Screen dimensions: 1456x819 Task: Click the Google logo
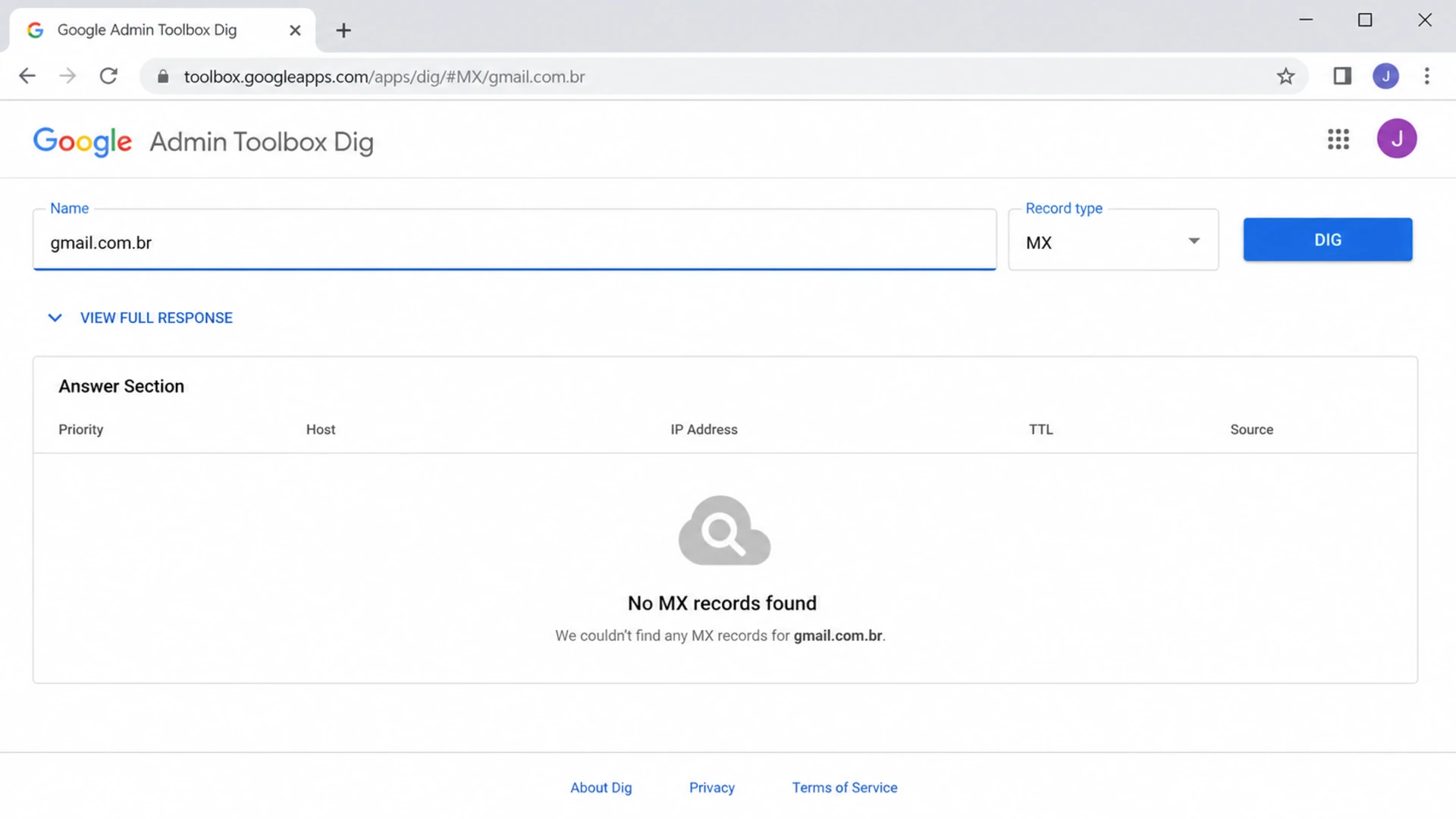tap(83, 142)
